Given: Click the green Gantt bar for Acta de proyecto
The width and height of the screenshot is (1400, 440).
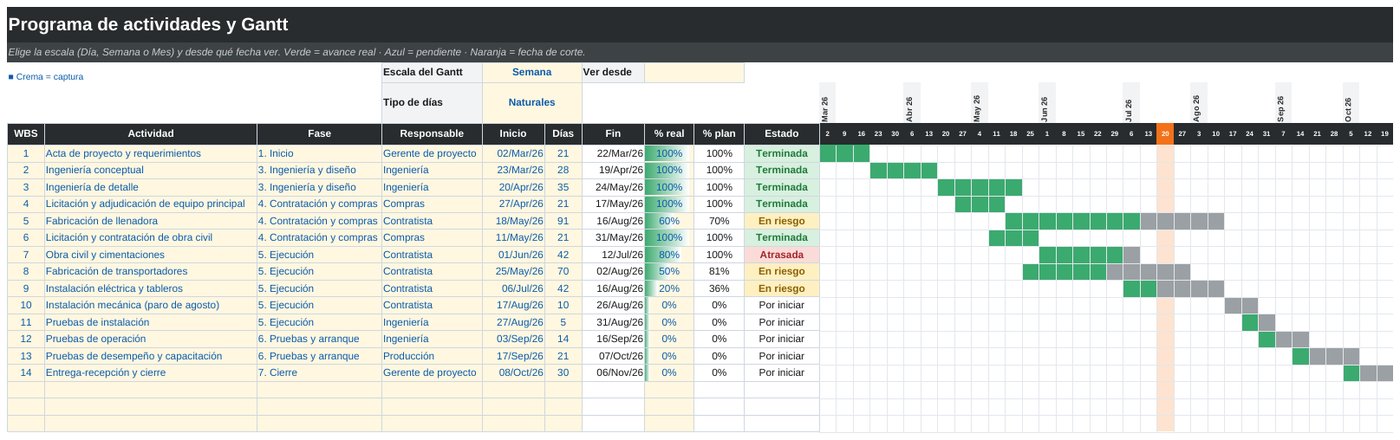Looking at the screenshot, I should (845, 154).
